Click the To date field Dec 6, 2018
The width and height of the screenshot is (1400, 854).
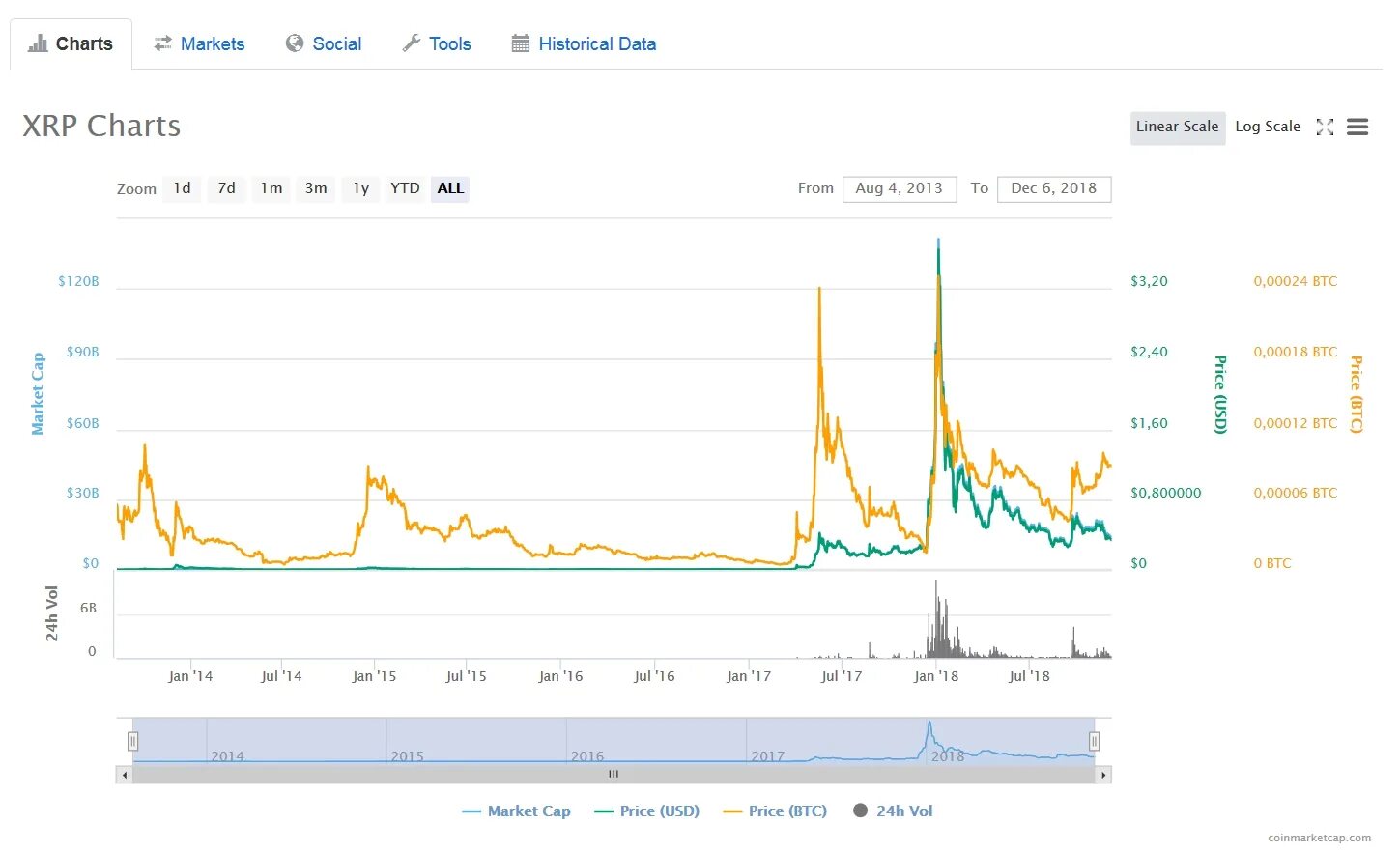coord(1054,189)
